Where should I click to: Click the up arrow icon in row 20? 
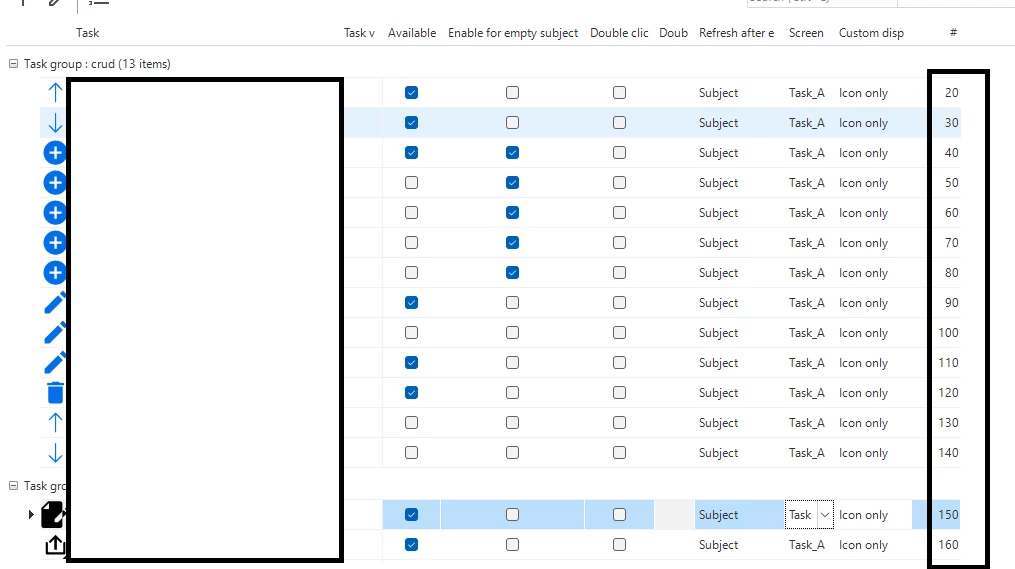coord(55,93)
